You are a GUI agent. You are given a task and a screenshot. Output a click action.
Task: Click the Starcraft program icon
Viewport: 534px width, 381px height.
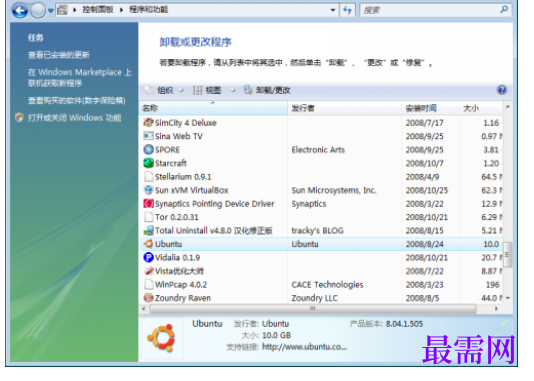pyautogui.click(x=148, y=163)
